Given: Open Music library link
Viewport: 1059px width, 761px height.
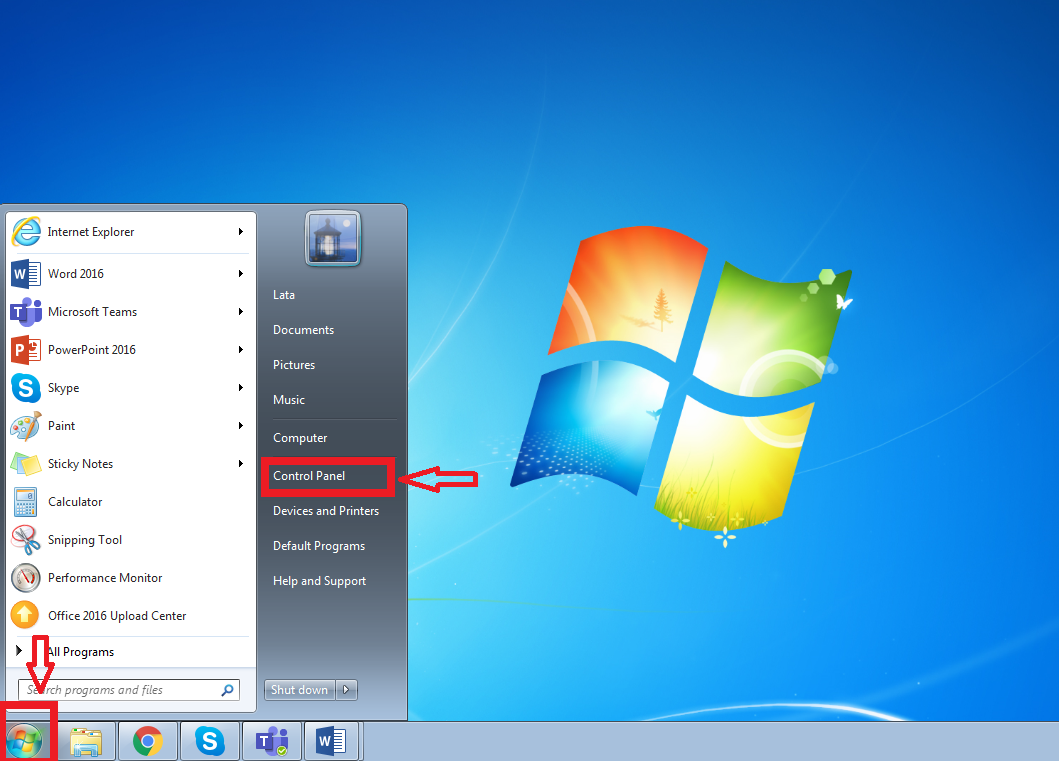Looking at the screenshot, I should tap(289, 400).
